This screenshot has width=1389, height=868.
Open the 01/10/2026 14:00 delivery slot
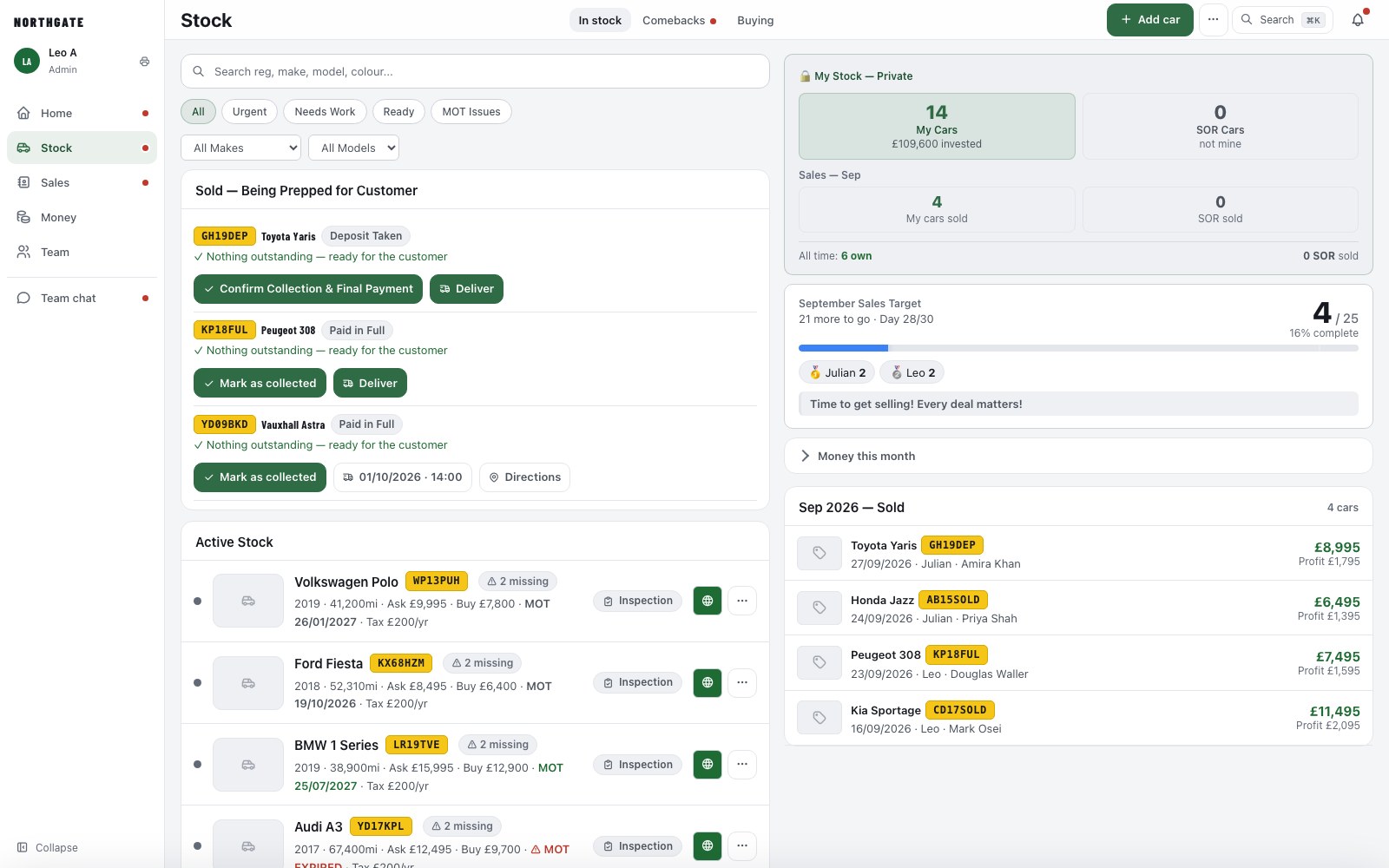click(x=403, y=477)
